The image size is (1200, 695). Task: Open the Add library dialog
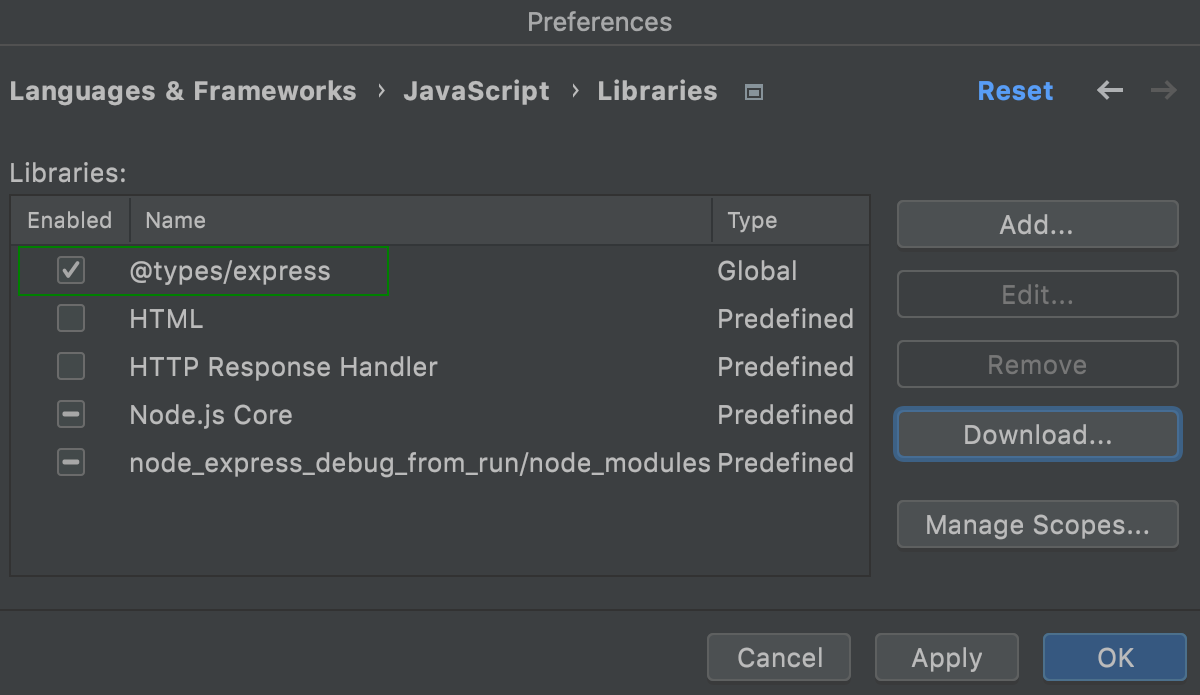click(x=1037, y=224)
